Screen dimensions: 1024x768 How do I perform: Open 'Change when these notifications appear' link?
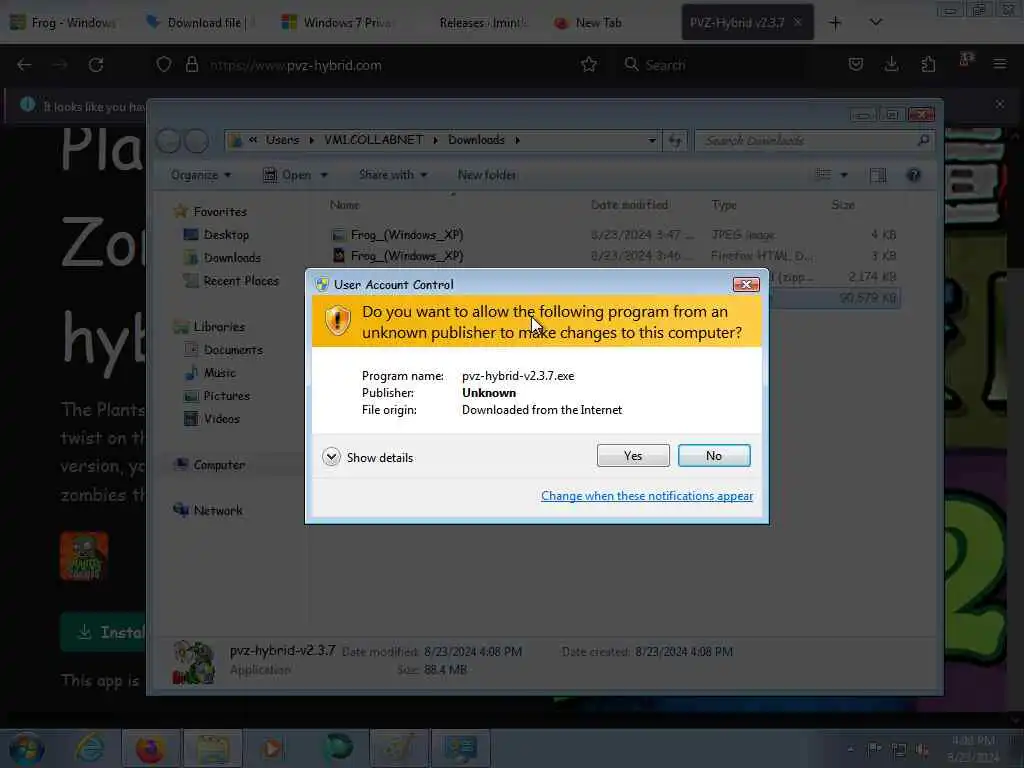tap(647, 496)
